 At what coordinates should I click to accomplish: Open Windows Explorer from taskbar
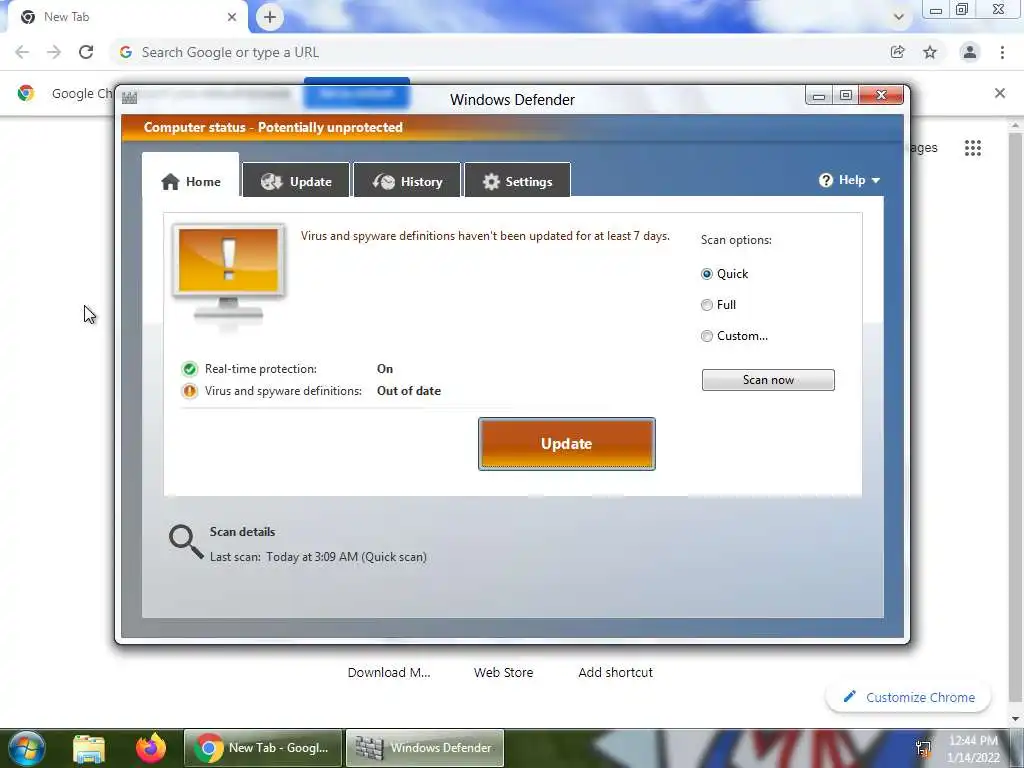coord(89,748)
